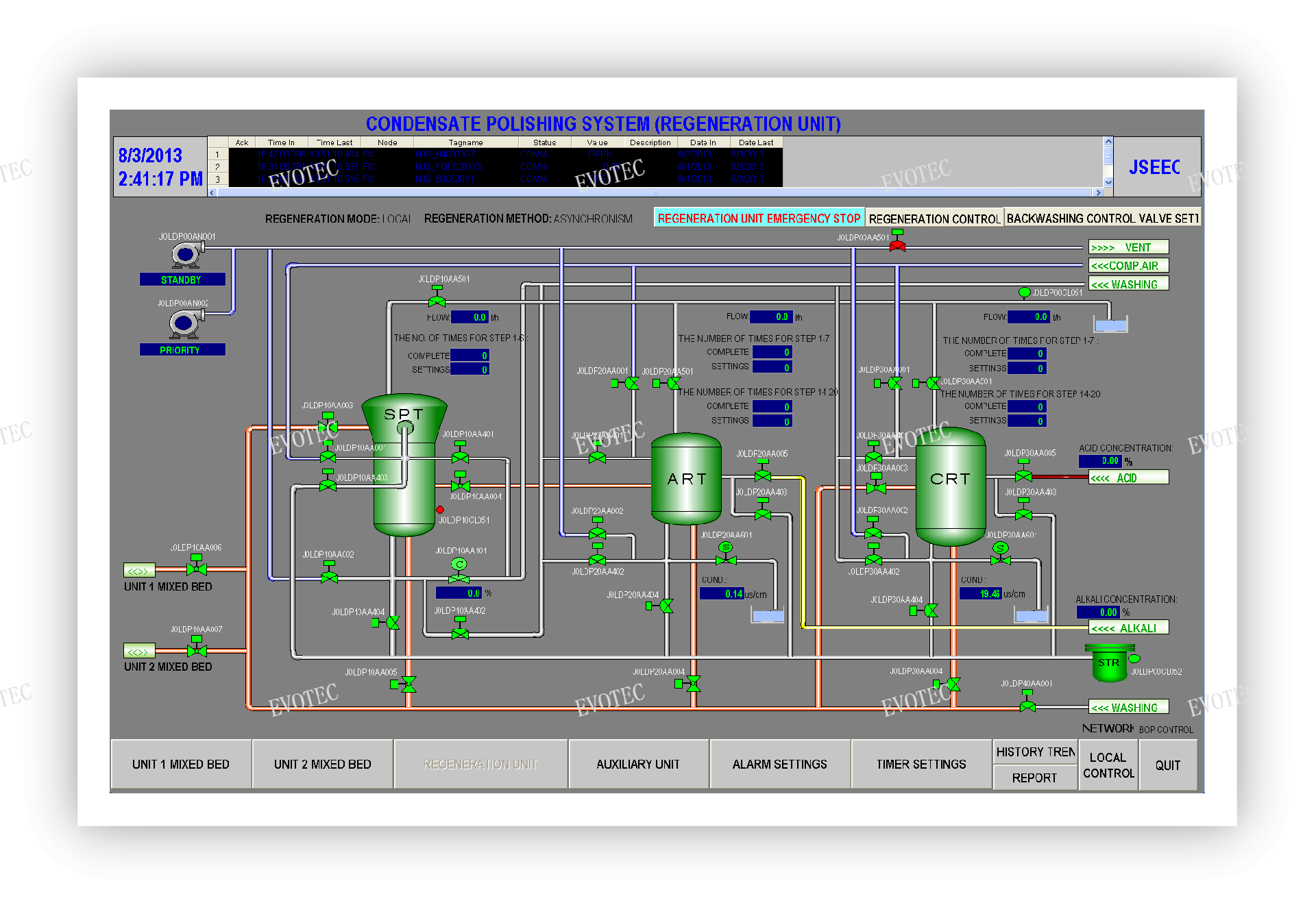The width and height of the screenshot is (1316, 905).
Task: Open the UNIT 2 MIXED BED screen tab
Action: click(x=323, y=764)
